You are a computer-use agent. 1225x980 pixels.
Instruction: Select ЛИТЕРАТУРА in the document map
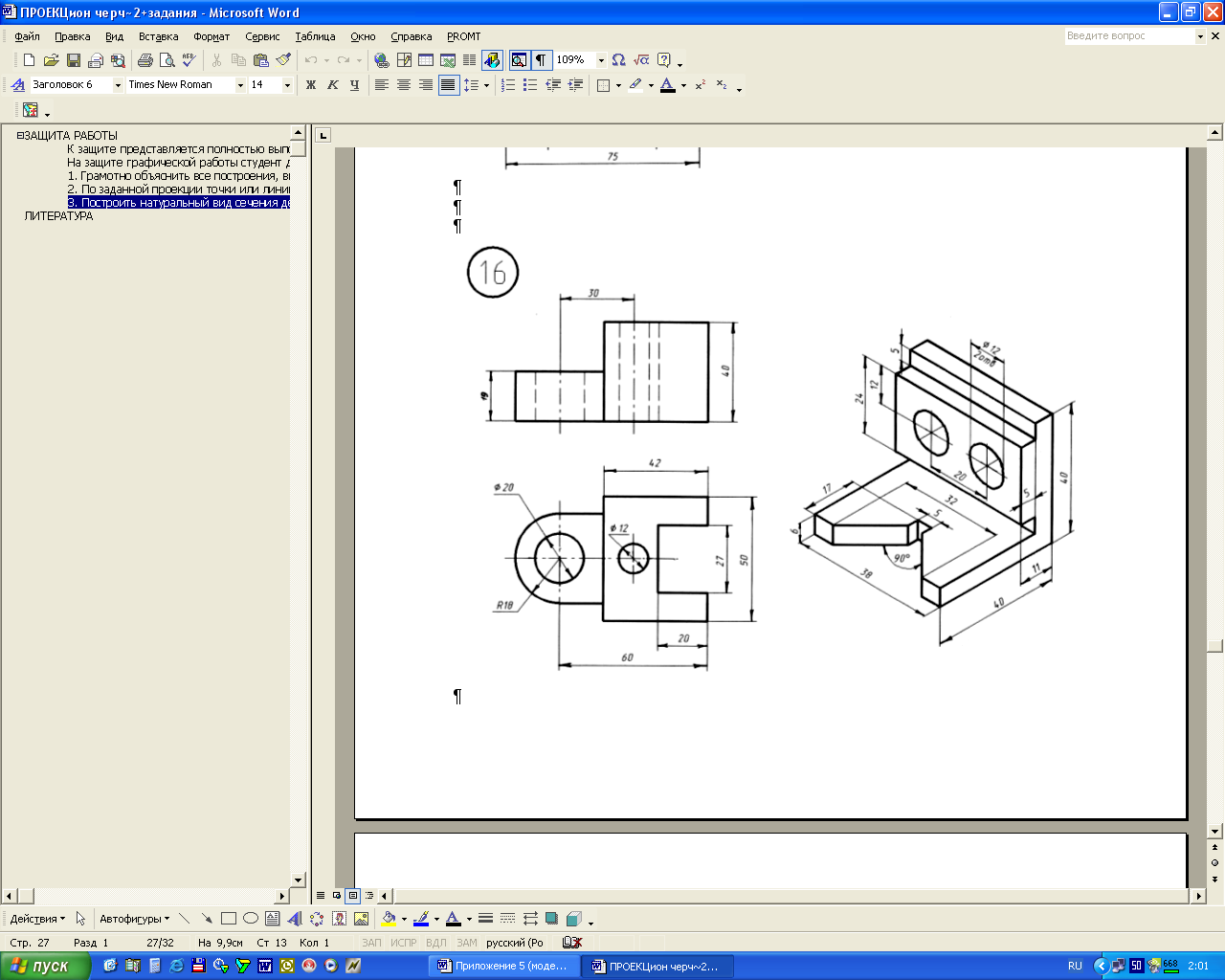(58, 216)
